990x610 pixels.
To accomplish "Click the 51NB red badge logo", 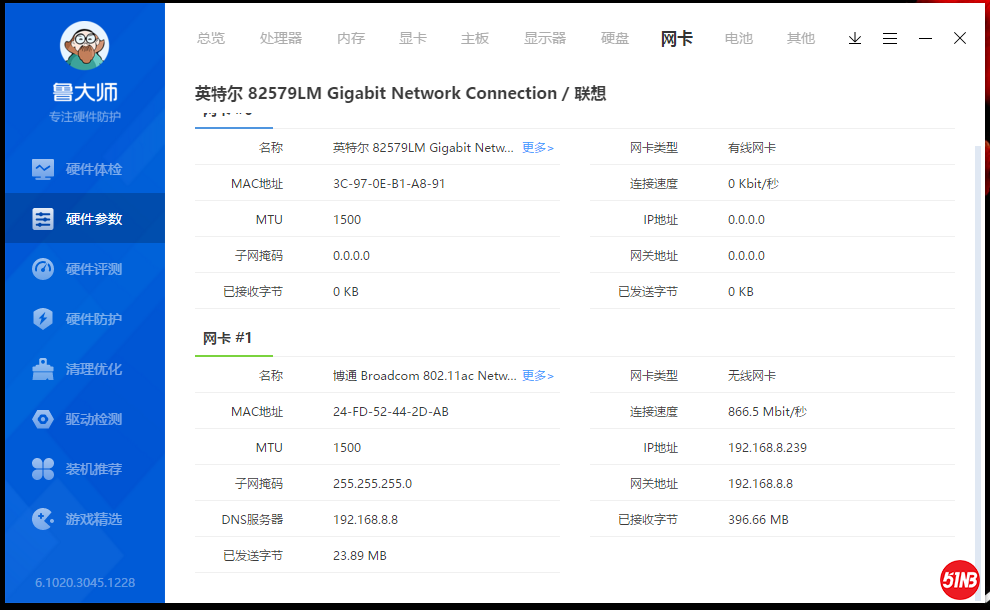I will 959,580.
